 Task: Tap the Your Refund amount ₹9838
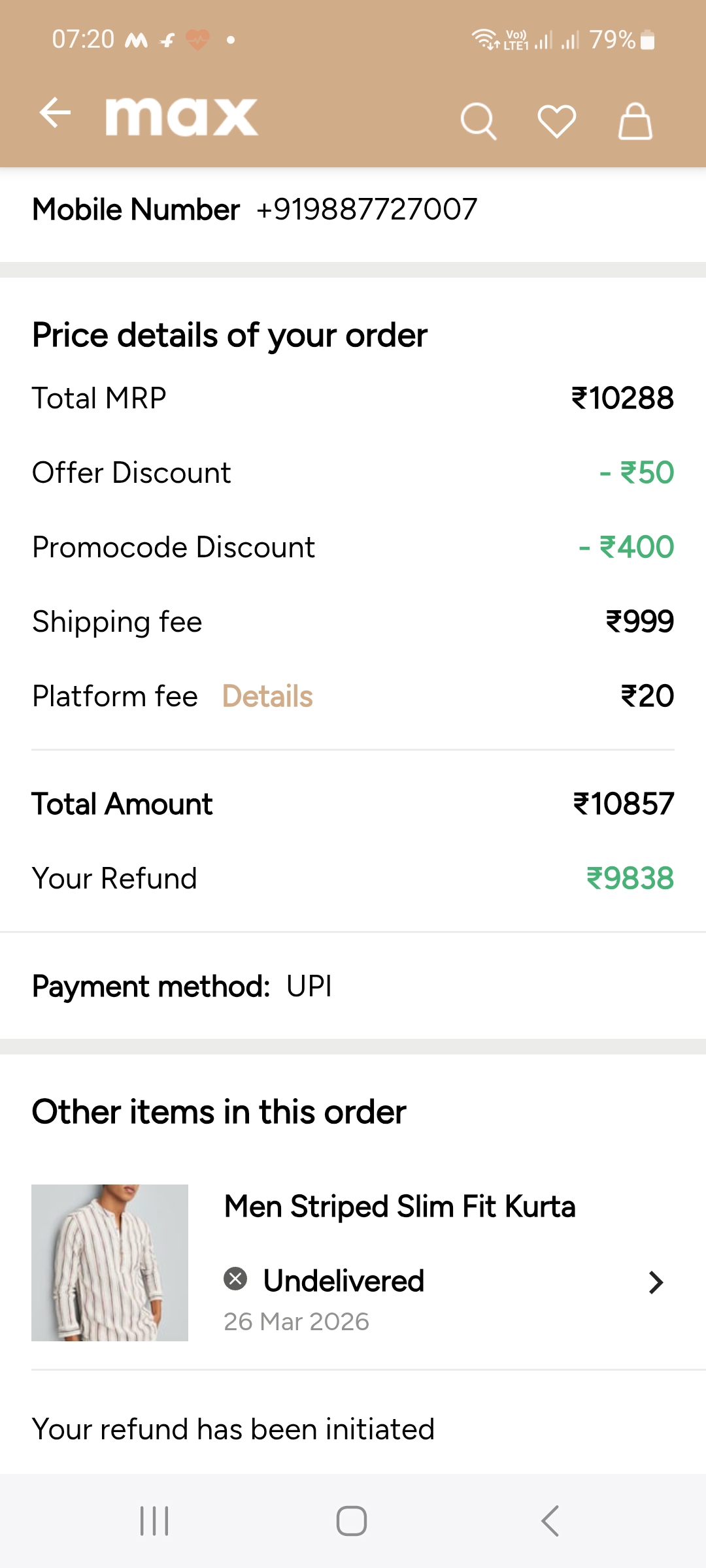630,878
